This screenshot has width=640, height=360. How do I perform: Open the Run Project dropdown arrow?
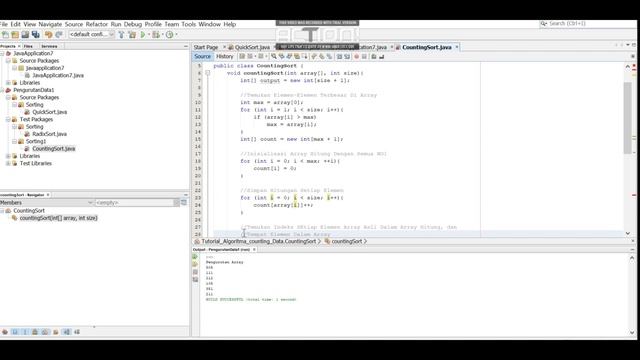[x=149, y=35]
